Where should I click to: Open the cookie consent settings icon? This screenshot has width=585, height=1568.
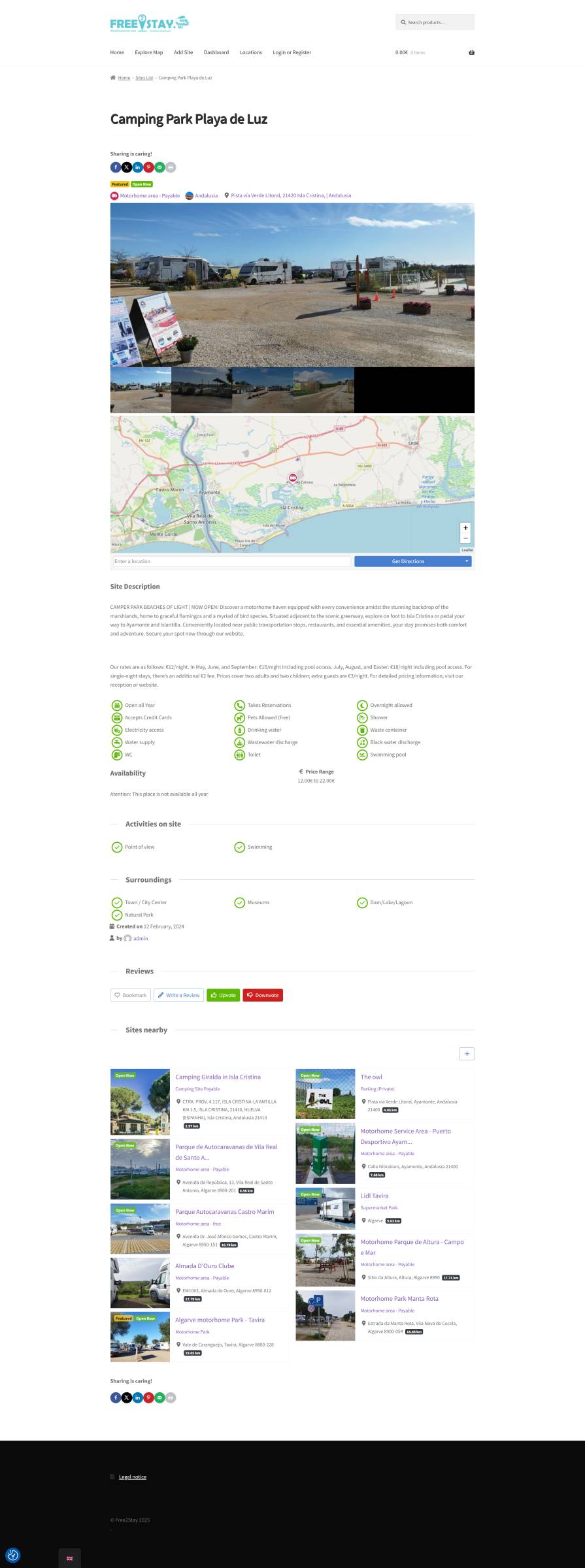coord(13,1555)
